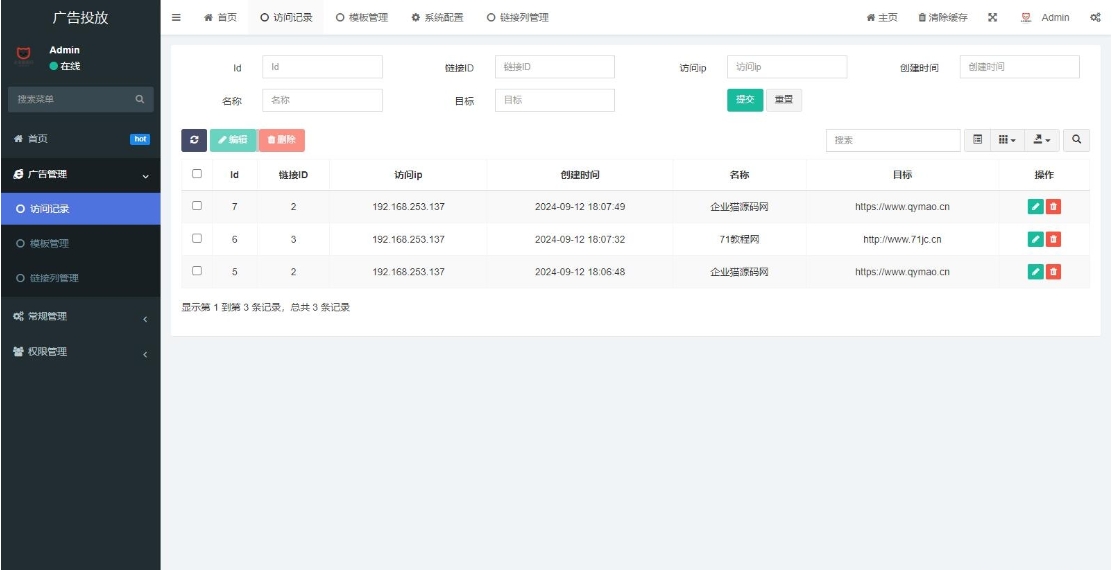1112x570 pixels.
Task: Switch to the 模板管理 tab
Action: 362,17
